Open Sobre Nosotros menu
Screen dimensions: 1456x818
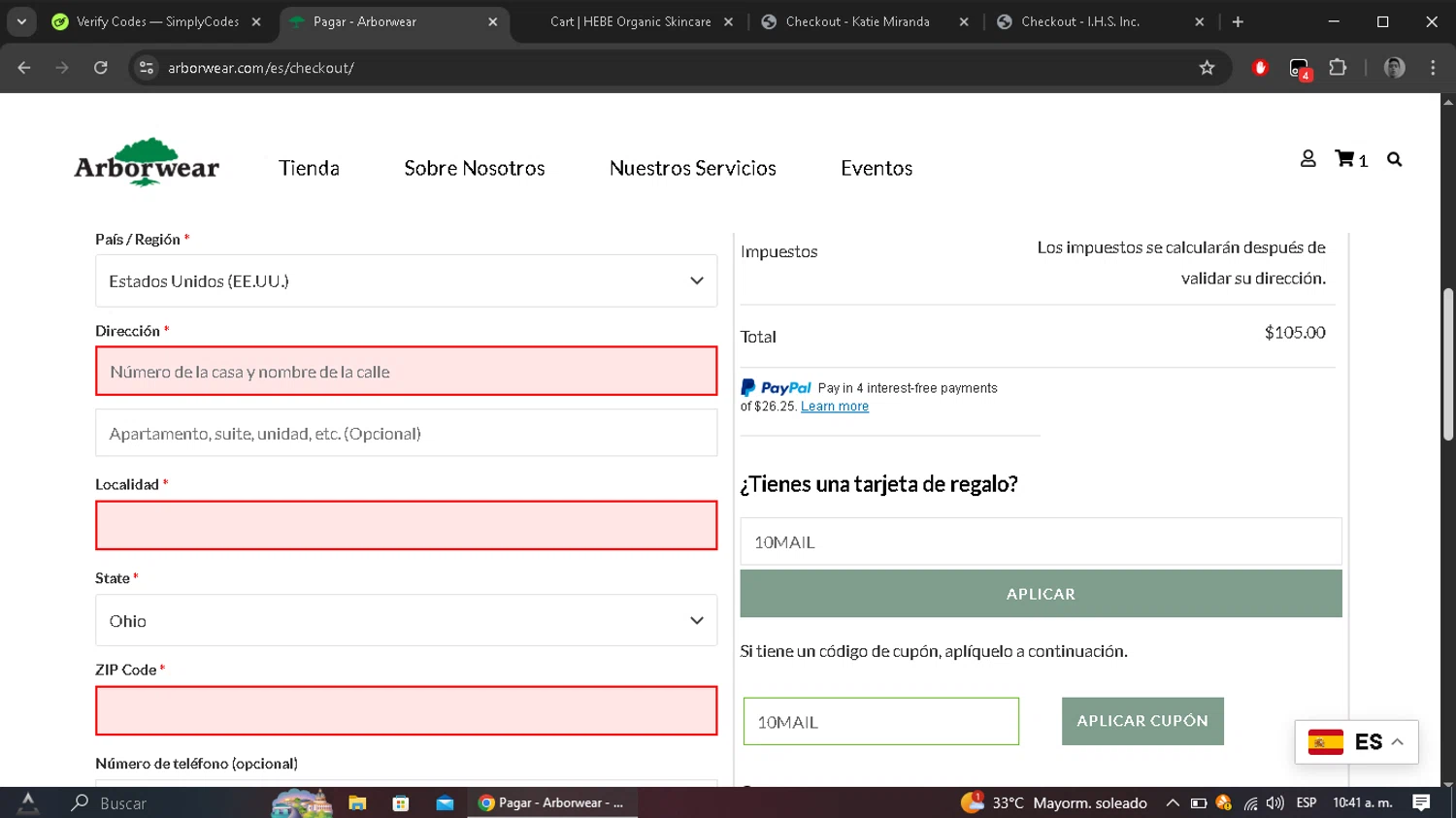(x=475, y=168)
